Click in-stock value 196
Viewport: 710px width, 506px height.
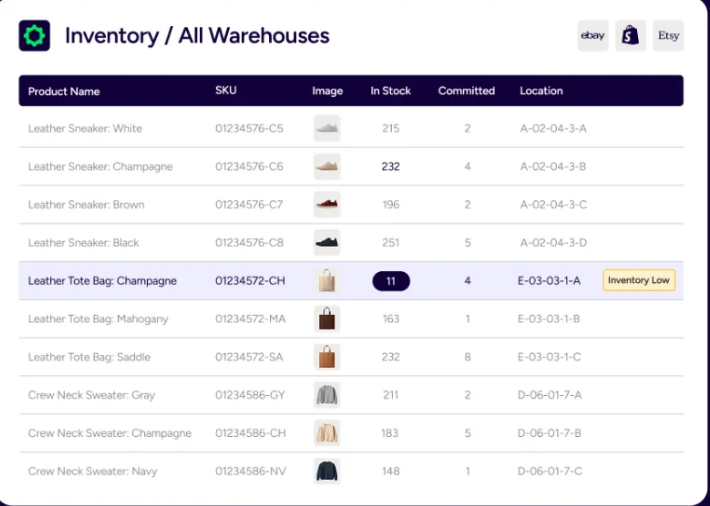click(x=390, y=205)
